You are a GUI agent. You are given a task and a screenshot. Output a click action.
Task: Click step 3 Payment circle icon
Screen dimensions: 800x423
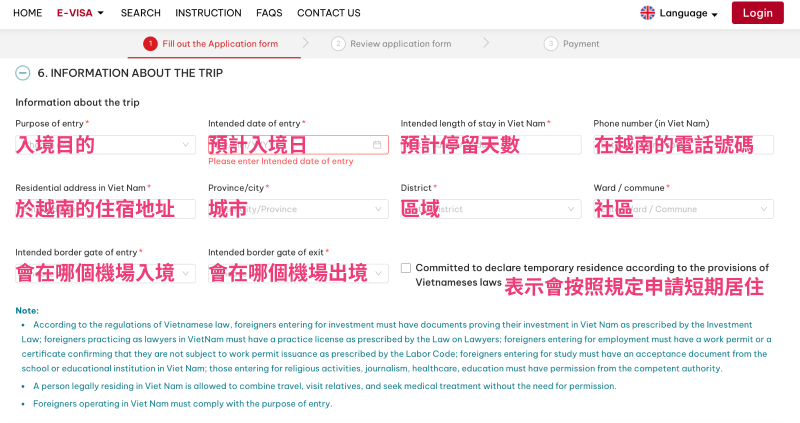pos(550,44)
